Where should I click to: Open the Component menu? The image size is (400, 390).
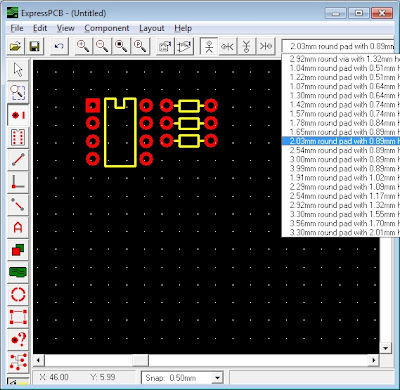click(x=107, y=28)
